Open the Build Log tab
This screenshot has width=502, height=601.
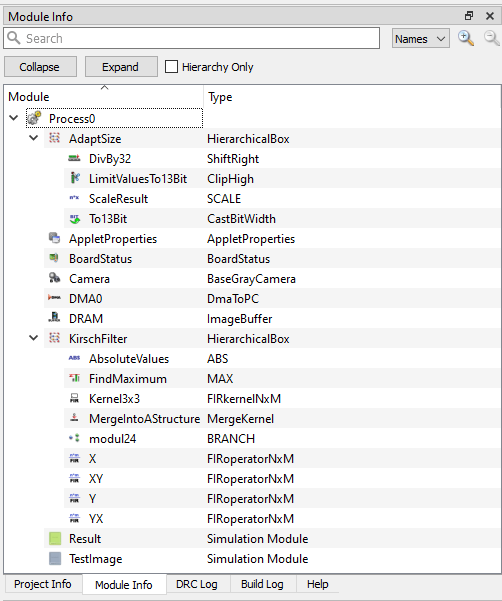click(x=262, y=584)
